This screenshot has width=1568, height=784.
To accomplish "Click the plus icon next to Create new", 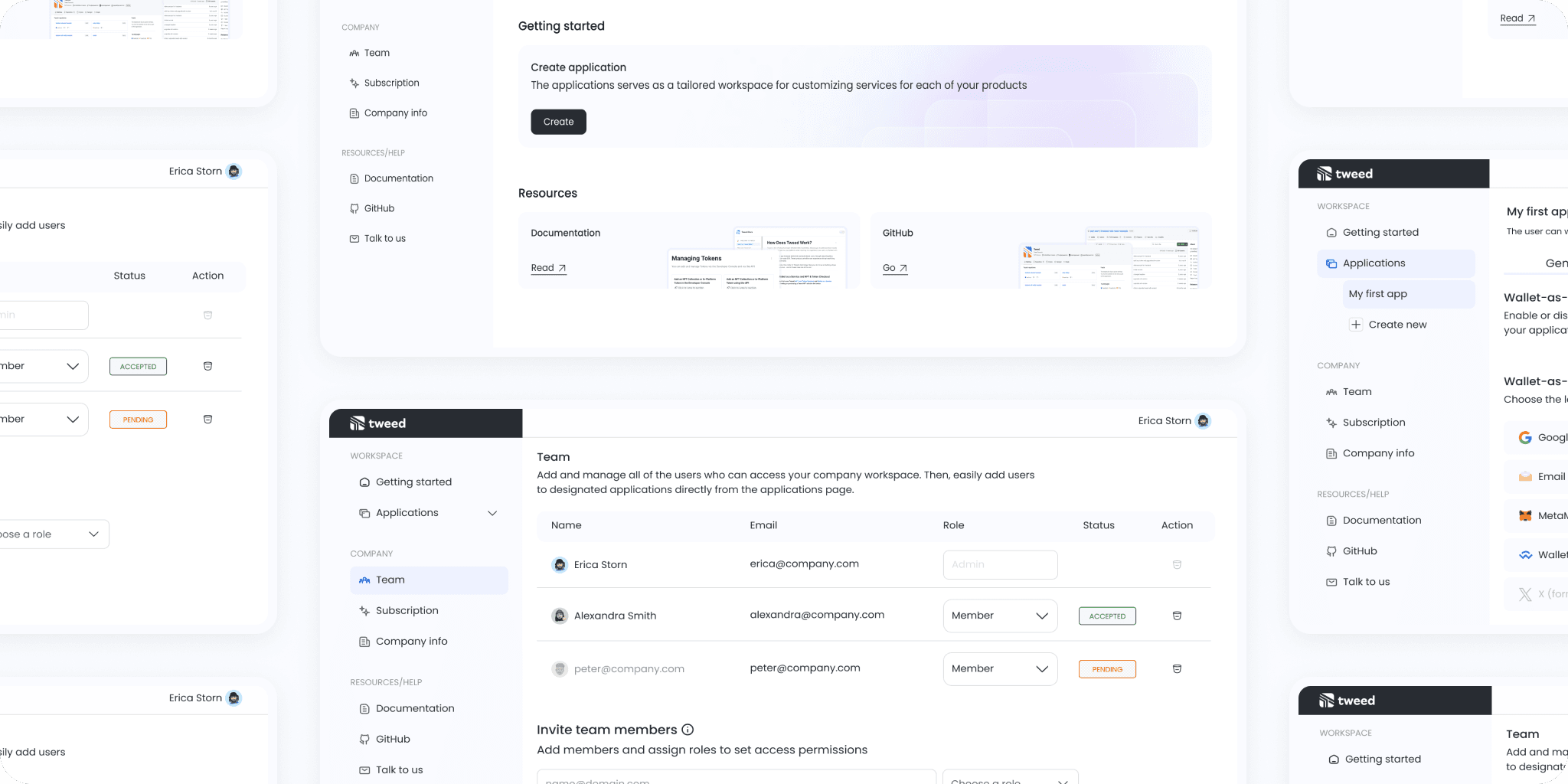I will [x=1356, y=324].
